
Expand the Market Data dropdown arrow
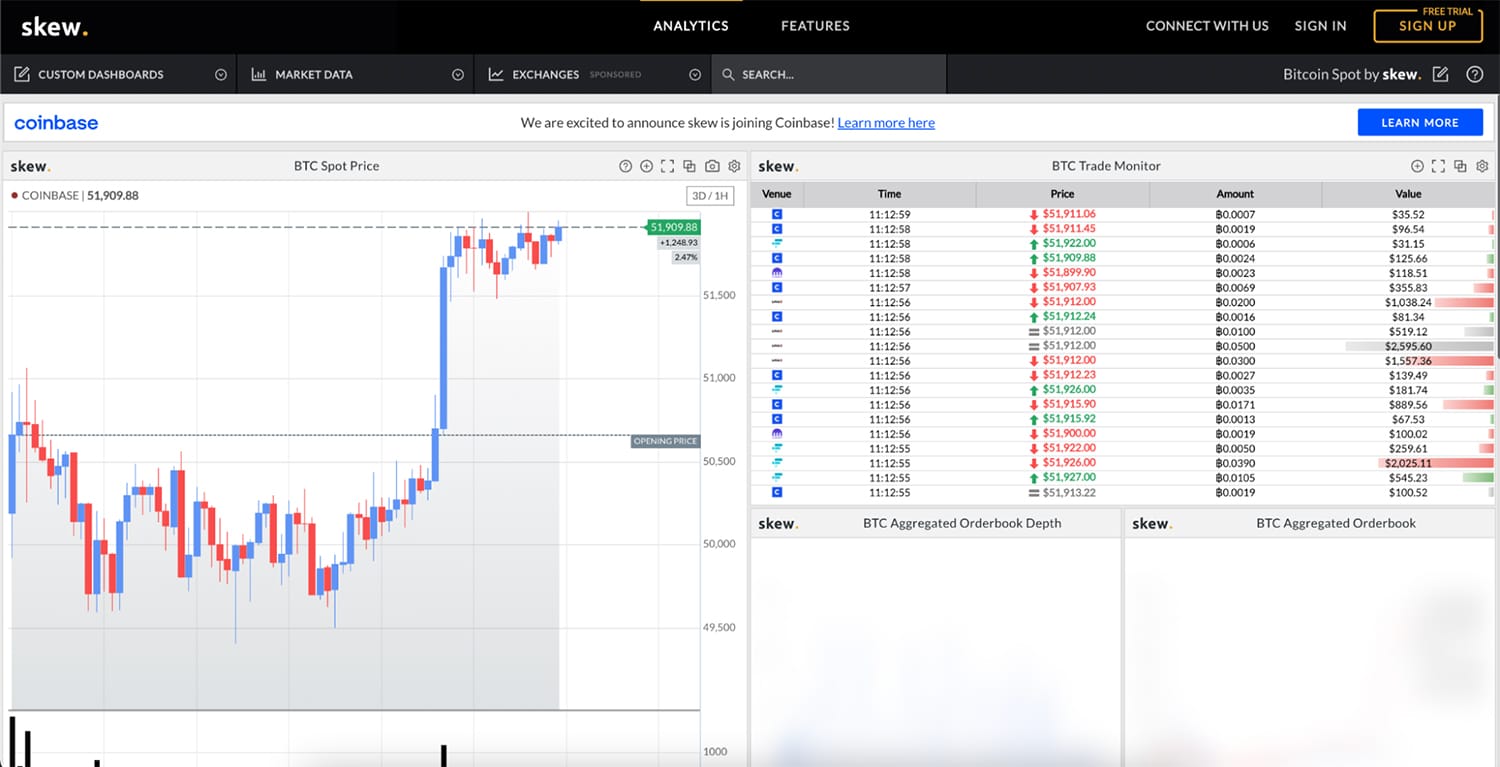click(458, 74)
